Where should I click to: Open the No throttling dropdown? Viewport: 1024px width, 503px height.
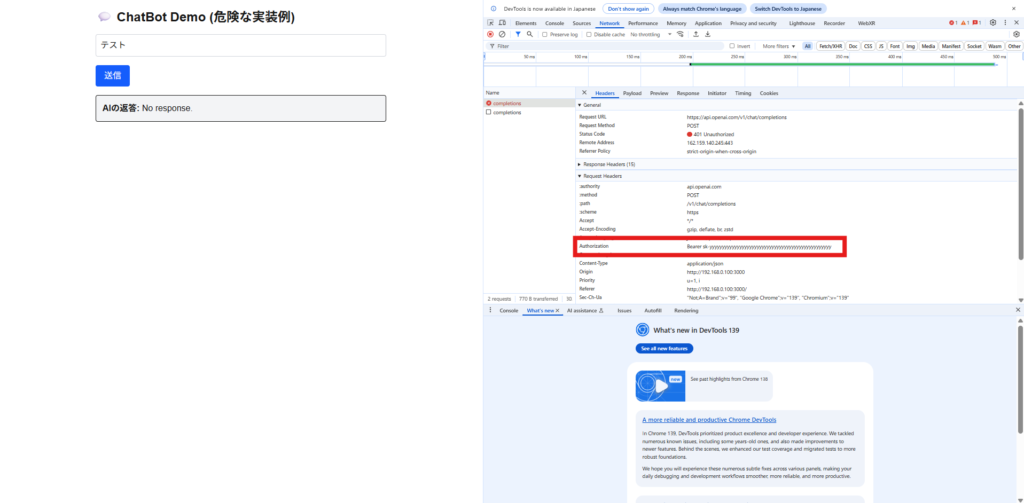(650, 35)
